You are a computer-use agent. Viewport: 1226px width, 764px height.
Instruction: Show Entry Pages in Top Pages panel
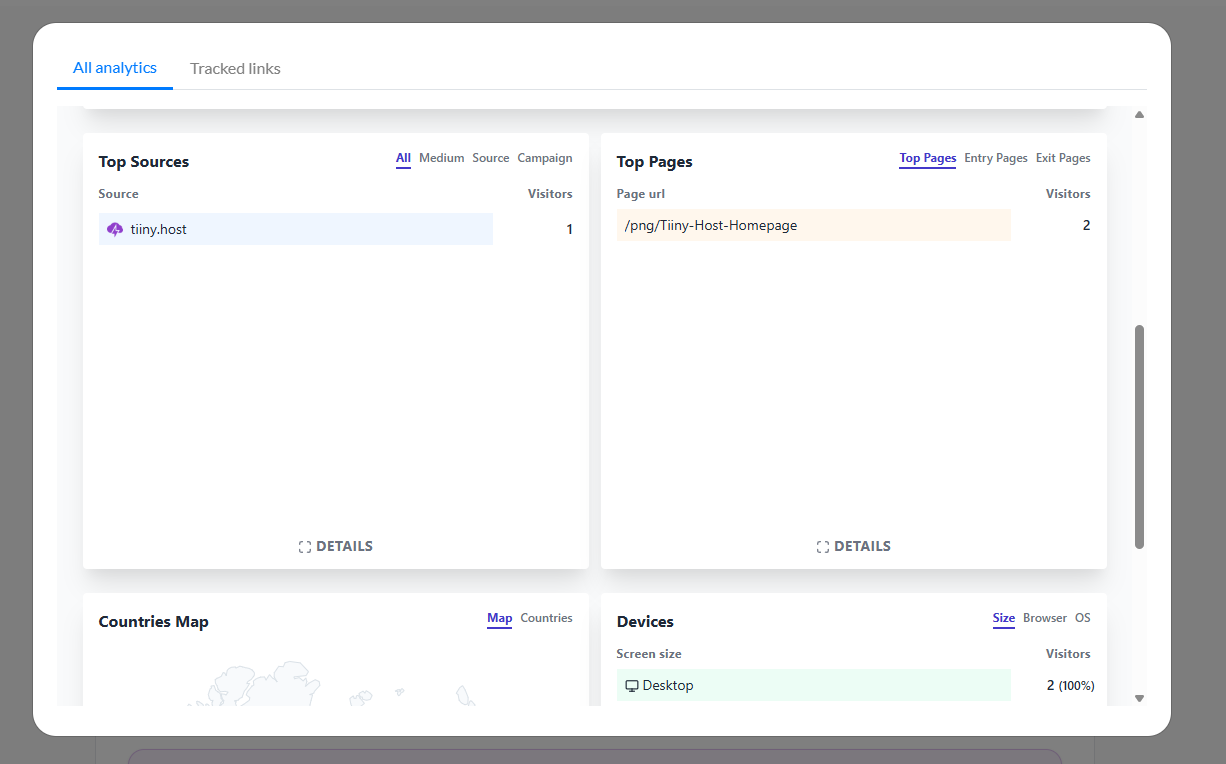[x=996, y=158]
